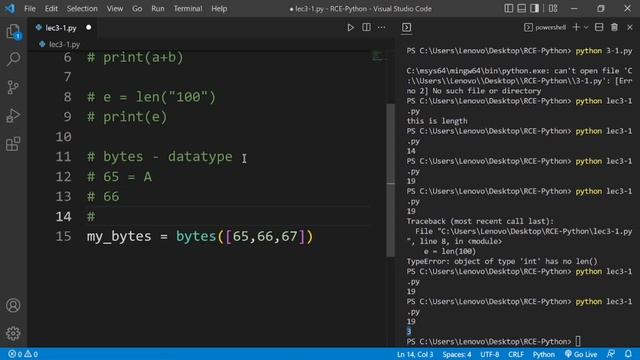
Task: Change encoding via UTF-8
Action: tap(490, 354)
